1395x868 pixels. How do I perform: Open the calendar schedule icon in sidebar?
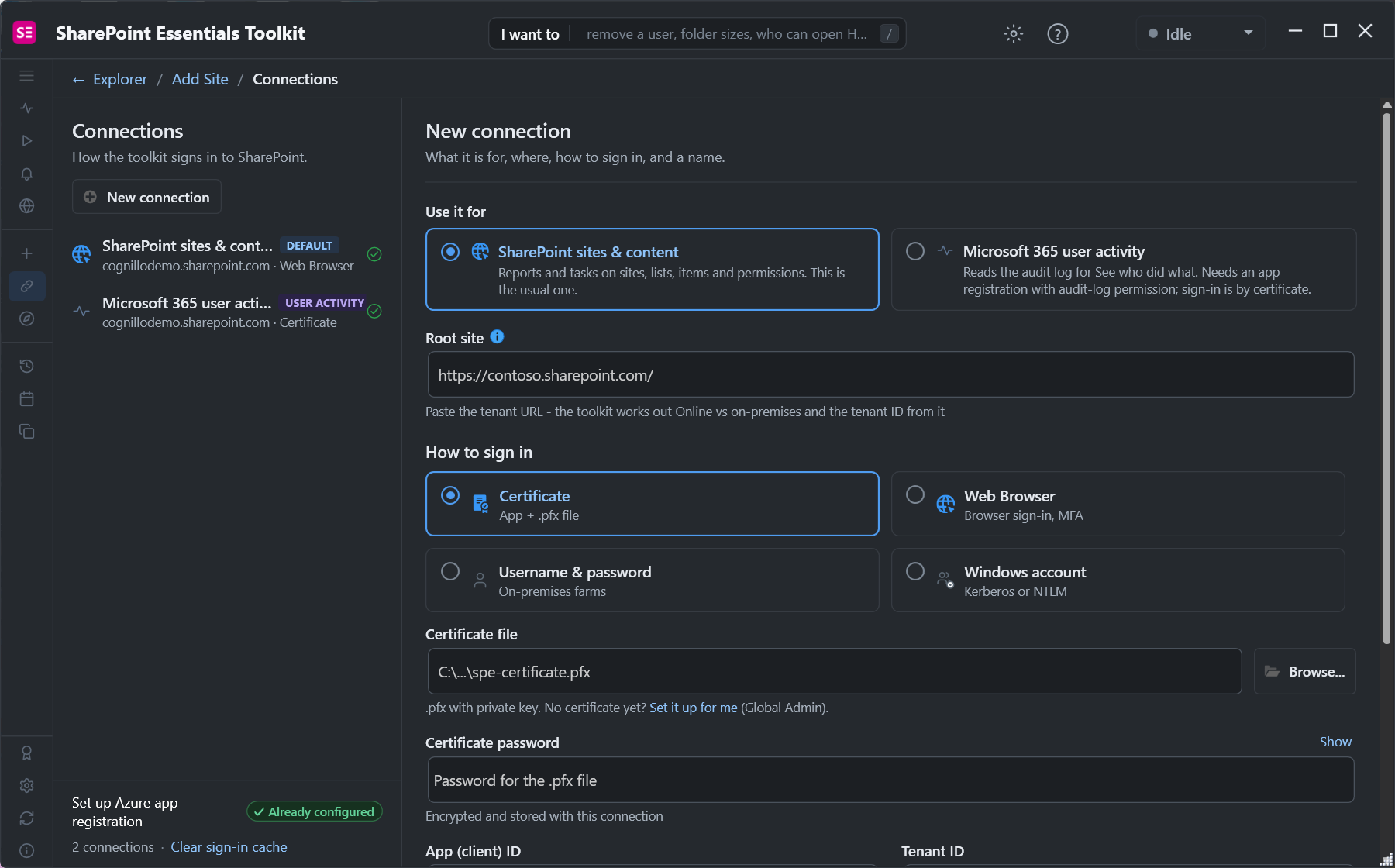pos(26,399)
